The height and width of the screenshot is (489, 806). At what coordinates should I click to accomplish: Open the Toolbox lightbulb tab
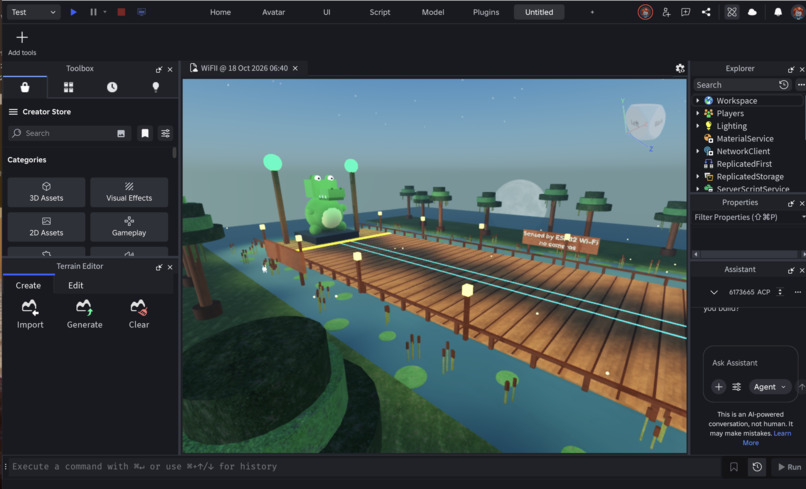[x=156, y=87]
